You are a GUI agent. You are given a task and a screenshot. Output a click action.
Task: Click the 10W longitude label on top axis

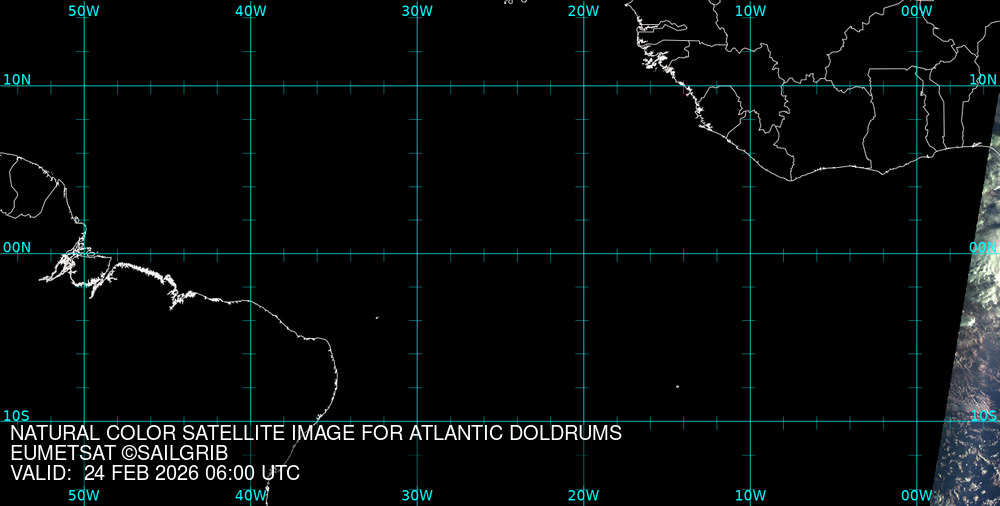pyautogui.click(x=750, y=11)
